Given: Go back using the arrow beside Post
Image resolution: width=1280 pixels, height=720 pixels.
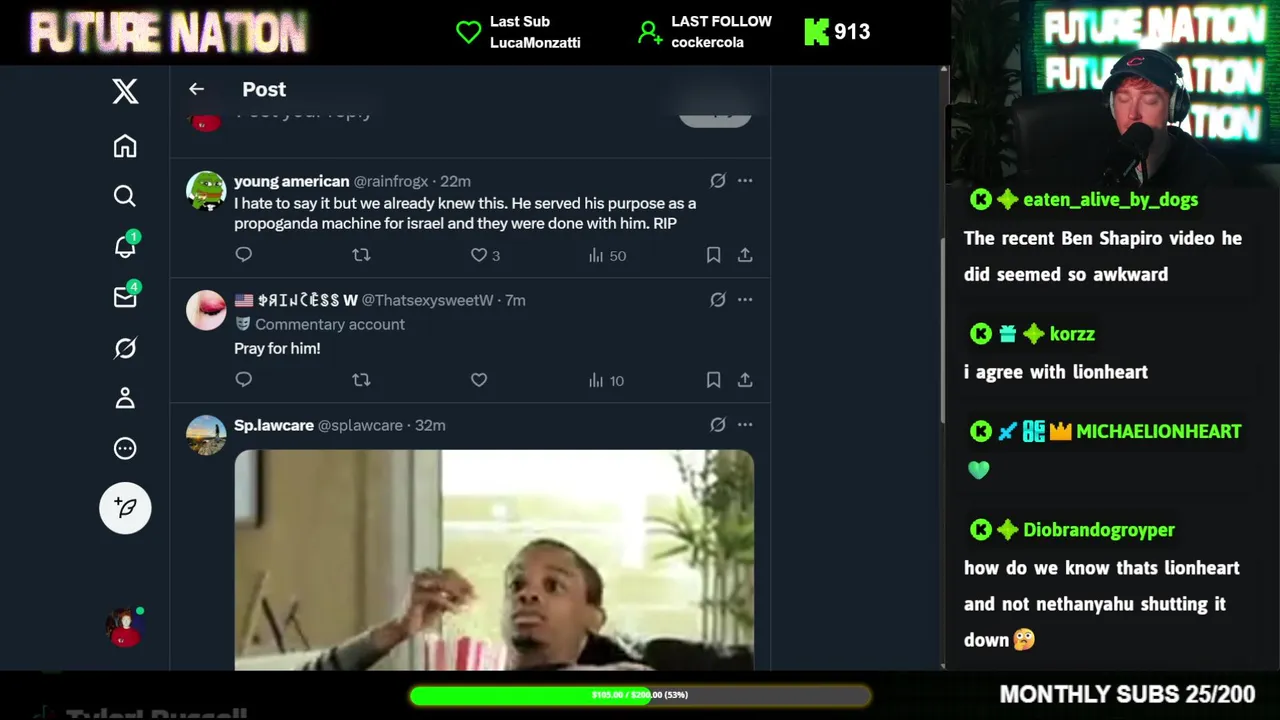Looking at the screenshot, I should point(196,89).
